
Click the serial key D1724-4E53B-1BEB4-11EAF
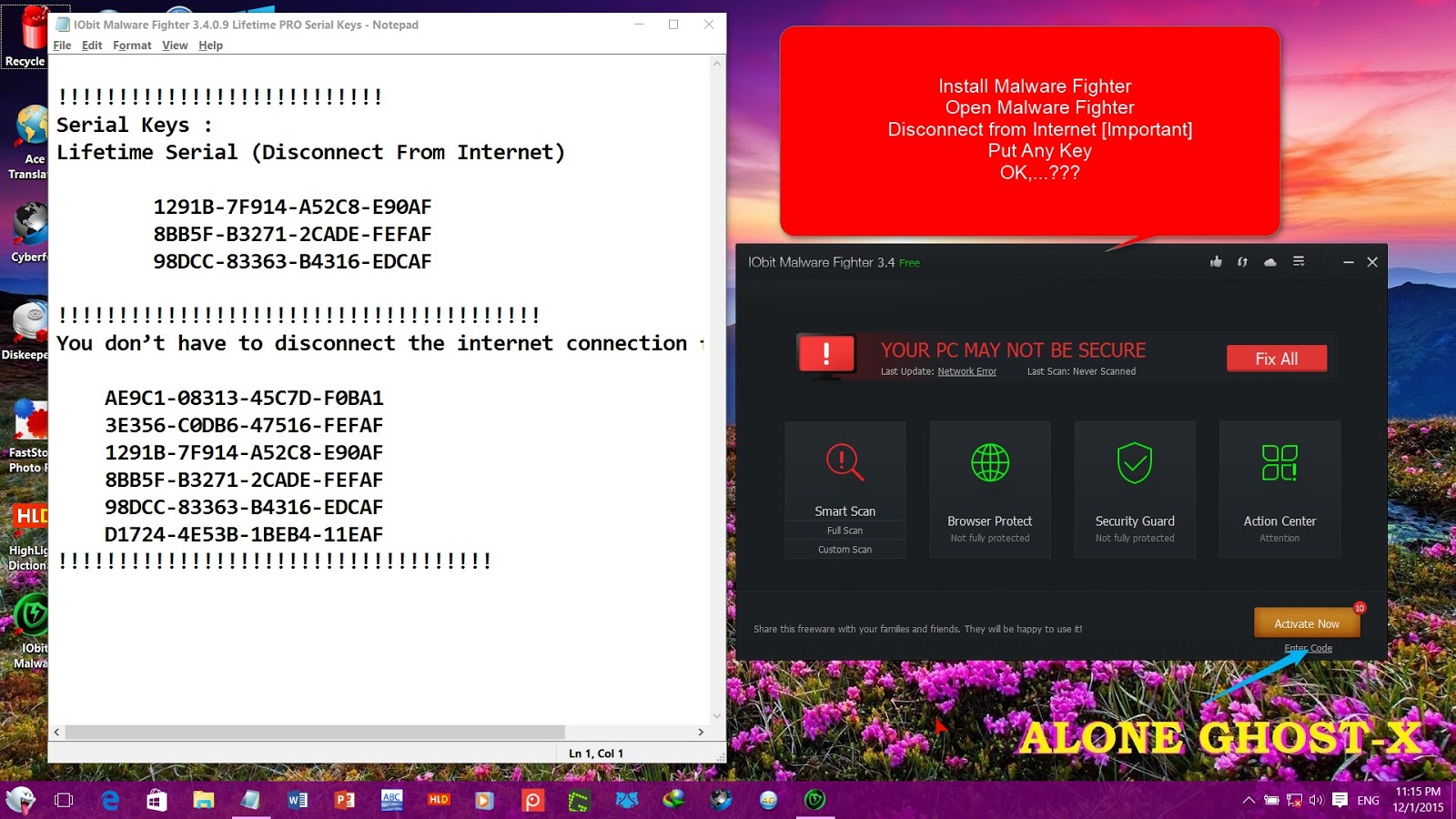(244, 535)
